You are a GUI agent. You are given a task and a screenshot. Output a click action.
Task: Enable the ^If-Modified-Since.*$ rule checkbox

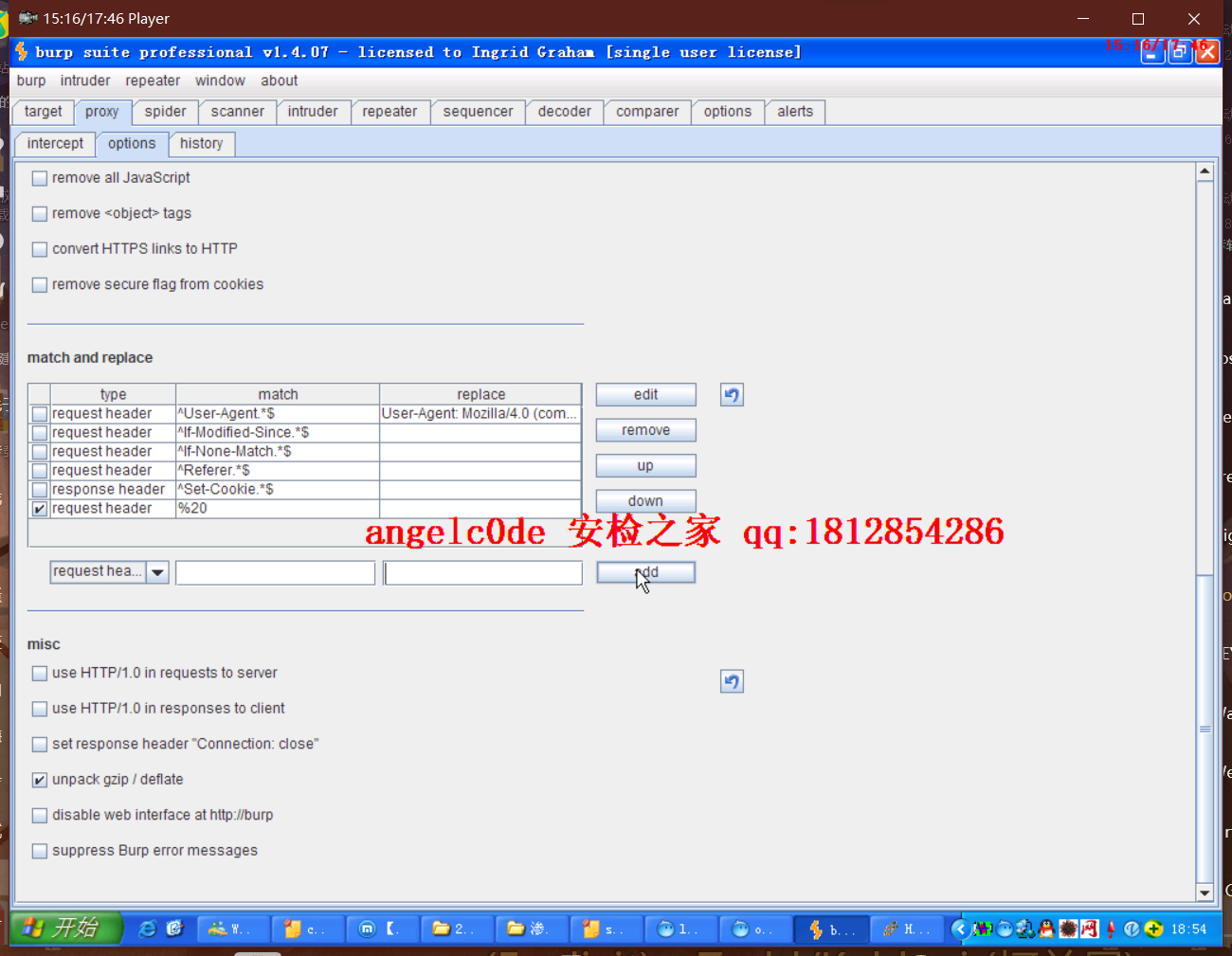point(40,433)
